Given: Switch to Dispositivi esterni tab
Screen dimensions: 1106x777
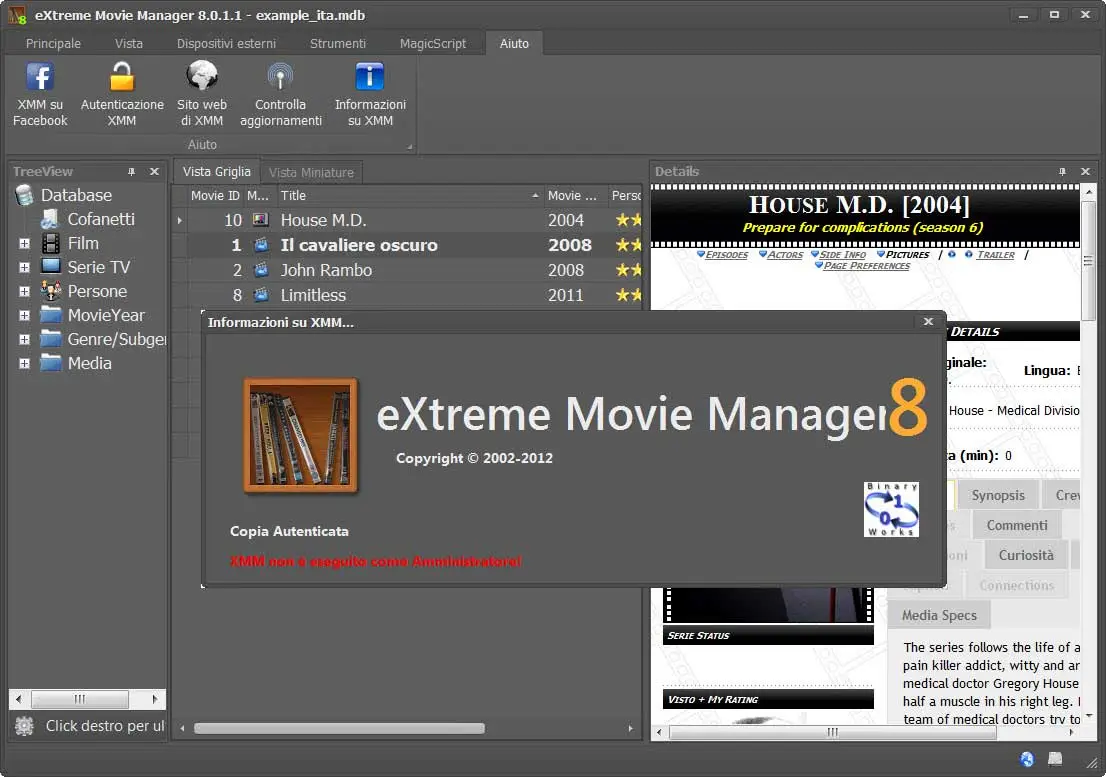Looking at the screenshot, I should [226, 43].
